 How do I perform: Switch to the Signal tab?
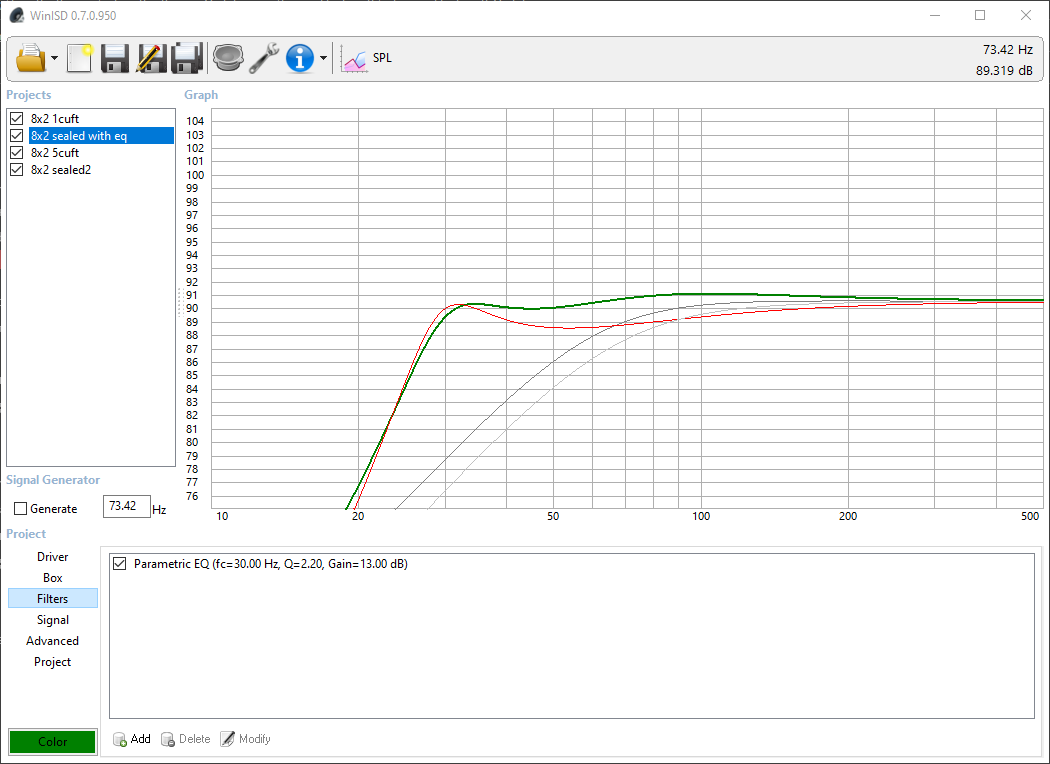(x=53, y=620)
